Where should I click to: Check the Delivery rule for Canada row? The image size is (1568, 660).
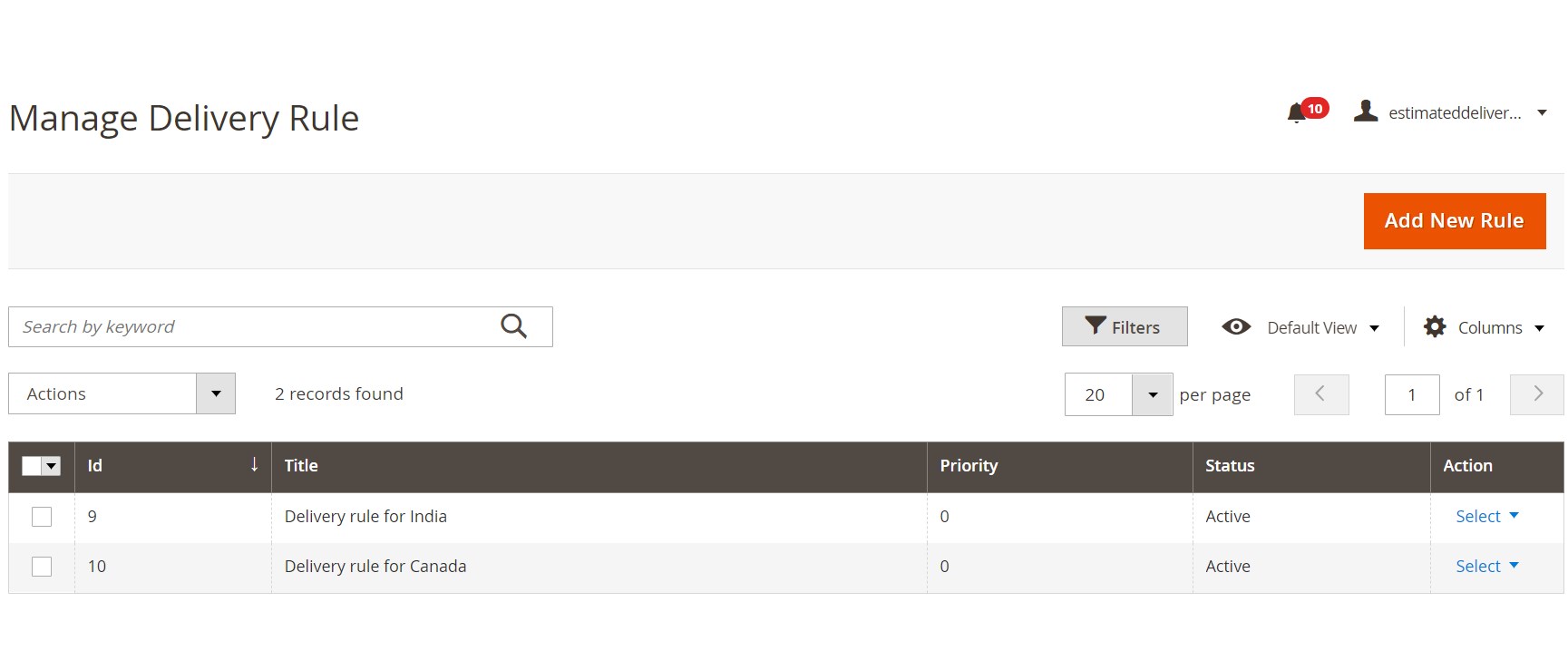42,567
